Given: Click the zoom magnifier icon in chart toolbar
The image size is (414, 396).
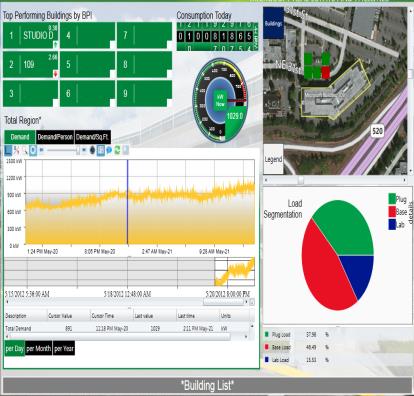Looking at the screenshot, I should click(x=25, y=150).
